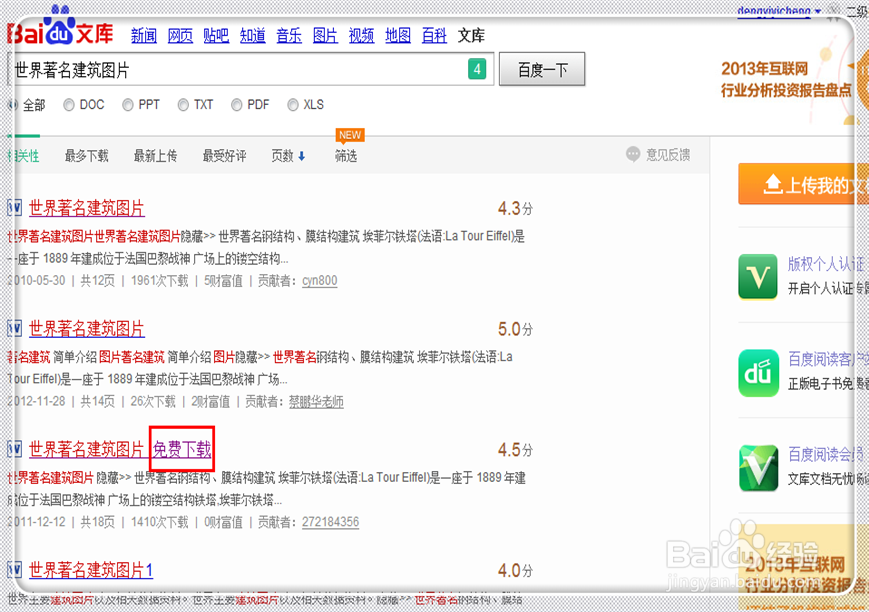Open the 音乐 navigation link
Viewport: 869px width, 612px height.
pos(289,35)
